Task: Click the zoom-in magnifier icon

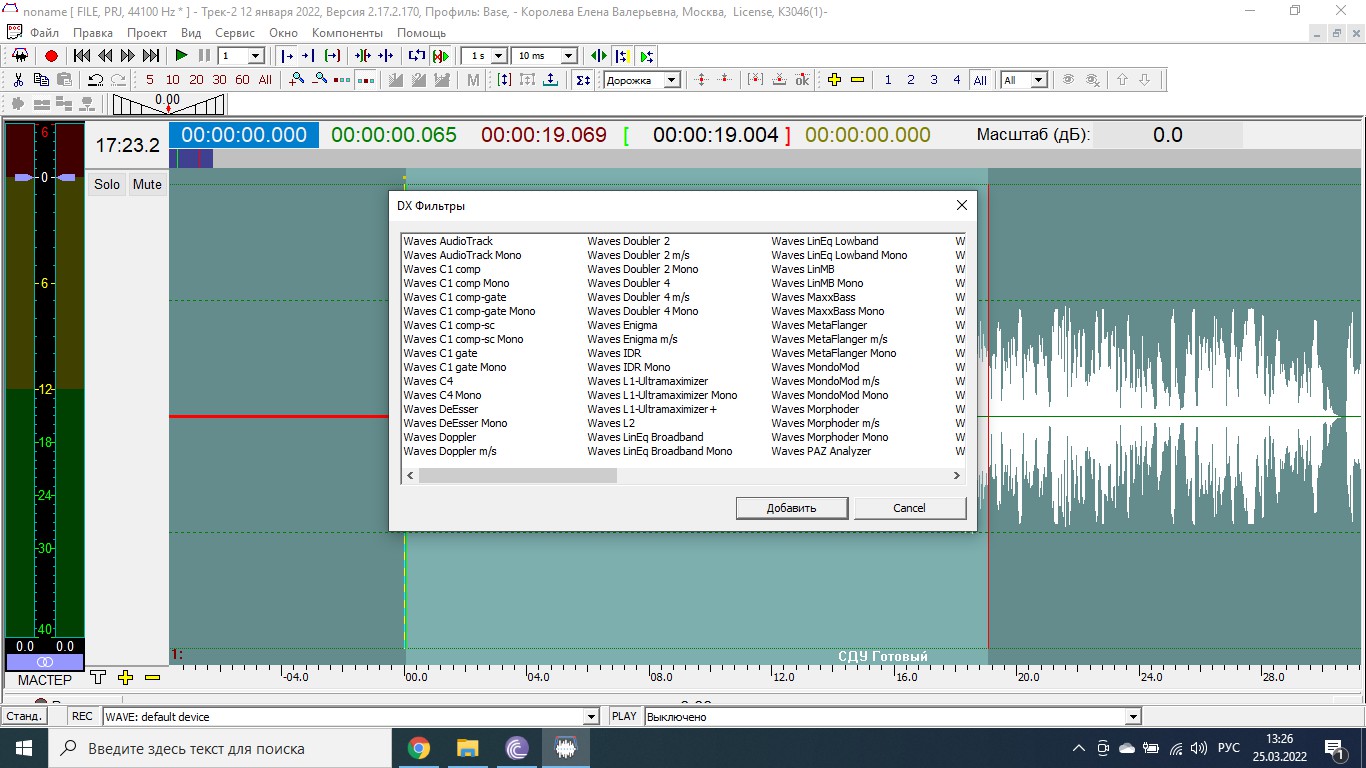Action: [297, 80]
